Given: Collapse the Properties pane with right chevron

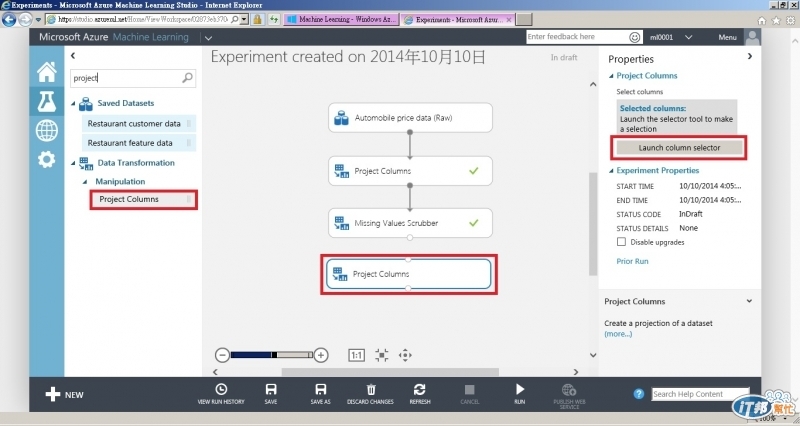Looking at the screenshot, I should [749, 56].
